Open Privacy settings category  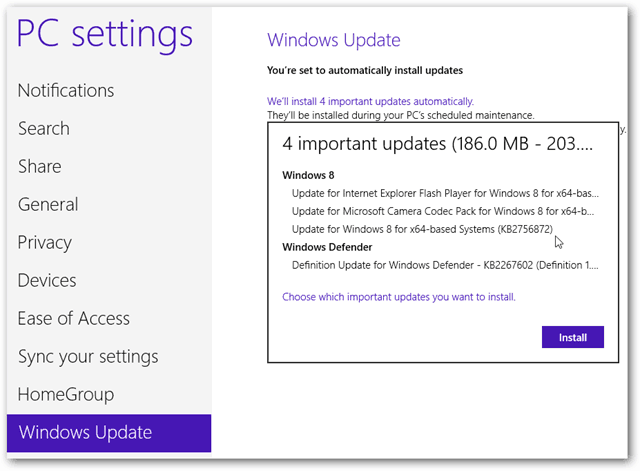point(44,242)
